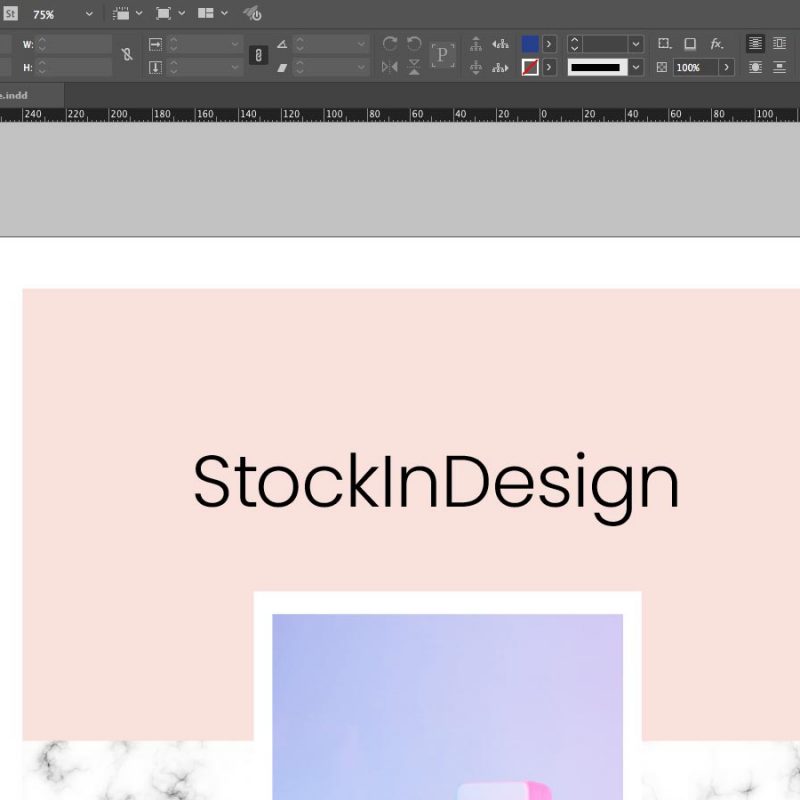Open the stroke weight dropdown
The width and height of the screenshot is (800, 800).
[x=636, y=44]
